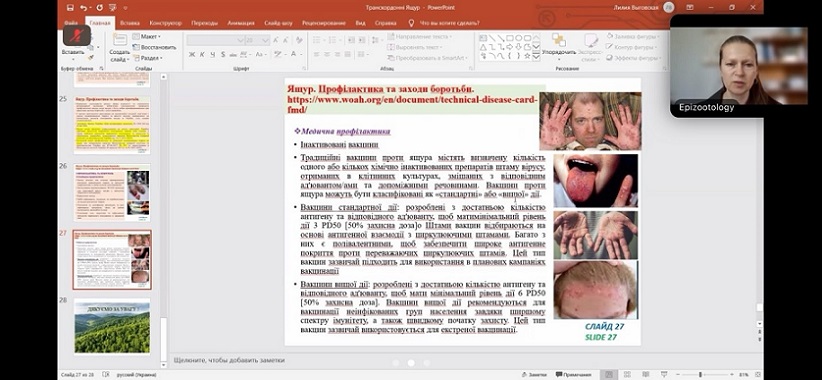Open the Раздел section dropdown
The height and width of the screenshot is (380, 822).
[147, 58]
